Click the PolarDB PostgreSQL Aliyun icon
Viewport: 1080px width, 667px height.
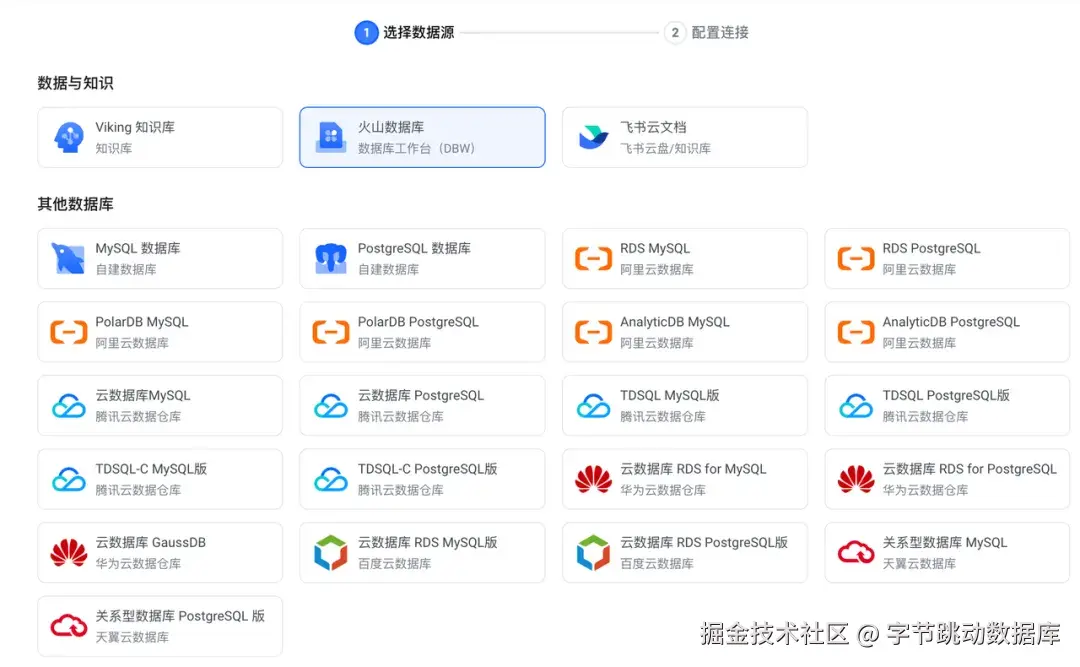click(331, 332)
